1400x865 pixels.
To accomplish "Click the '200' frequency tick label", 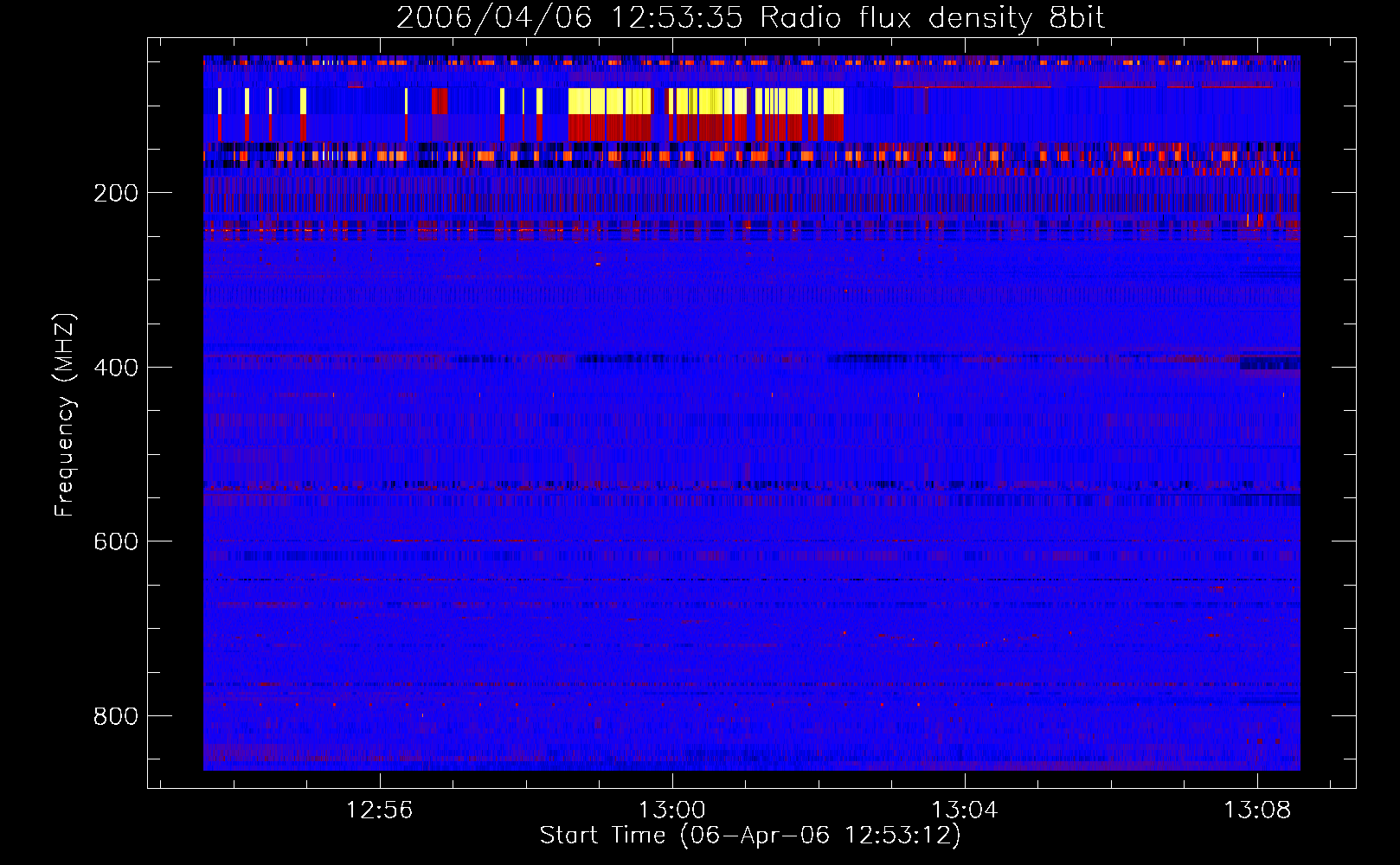I will coord(116,193).
